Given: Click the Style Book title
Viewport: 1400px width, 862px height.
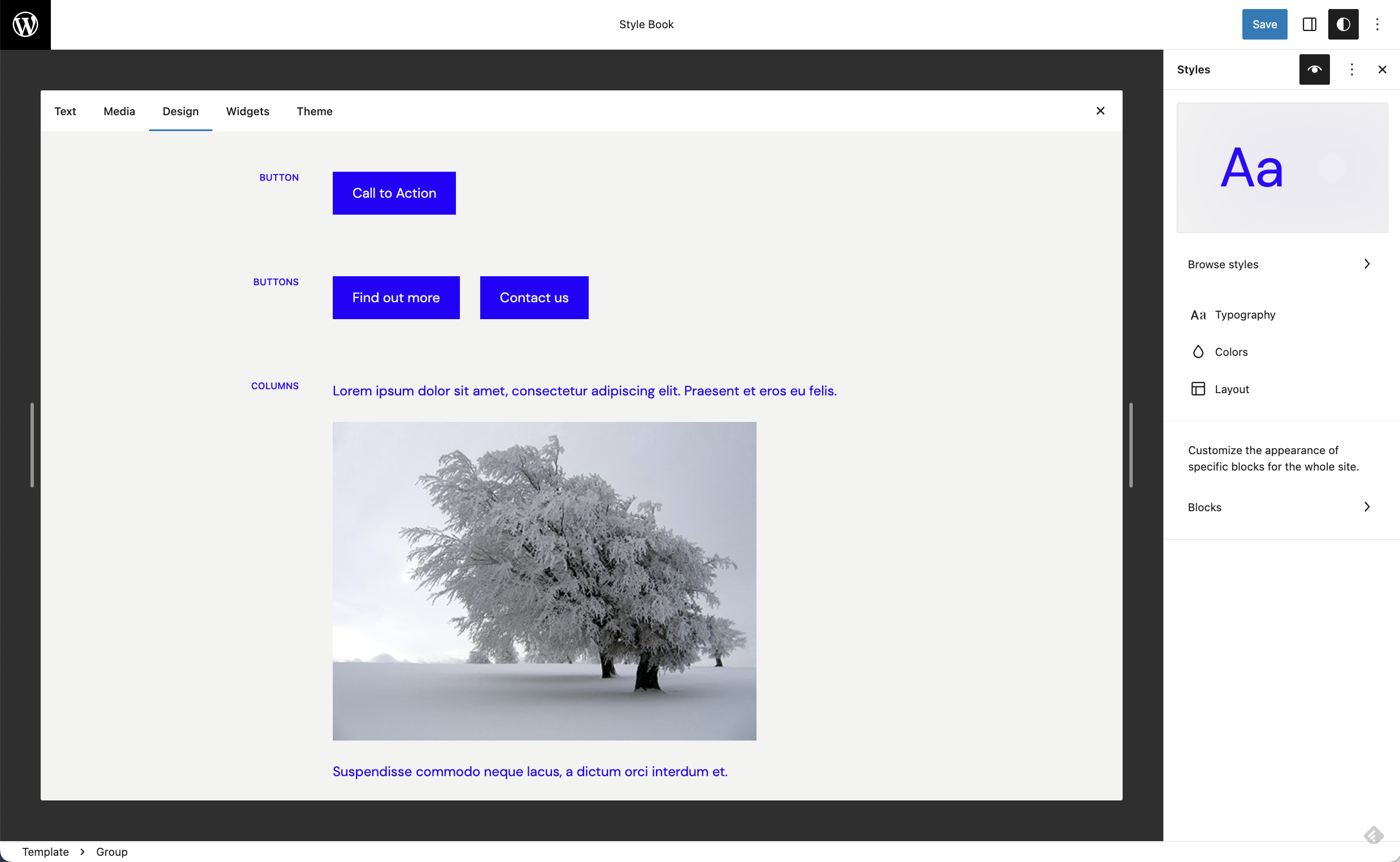Looking at the screenshot, I should (646, 24).
